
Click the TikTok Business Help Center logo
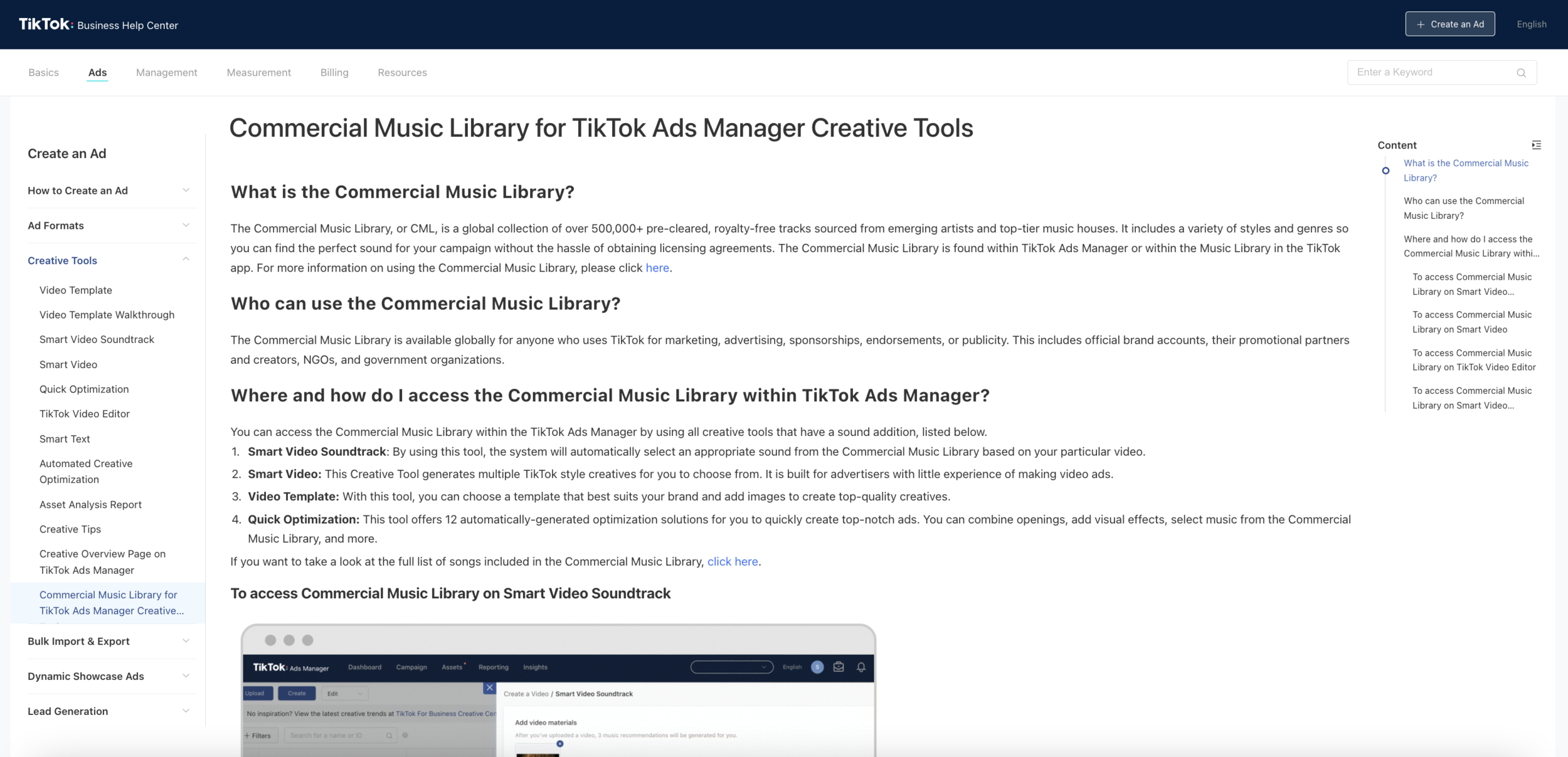tap(98, 24)
